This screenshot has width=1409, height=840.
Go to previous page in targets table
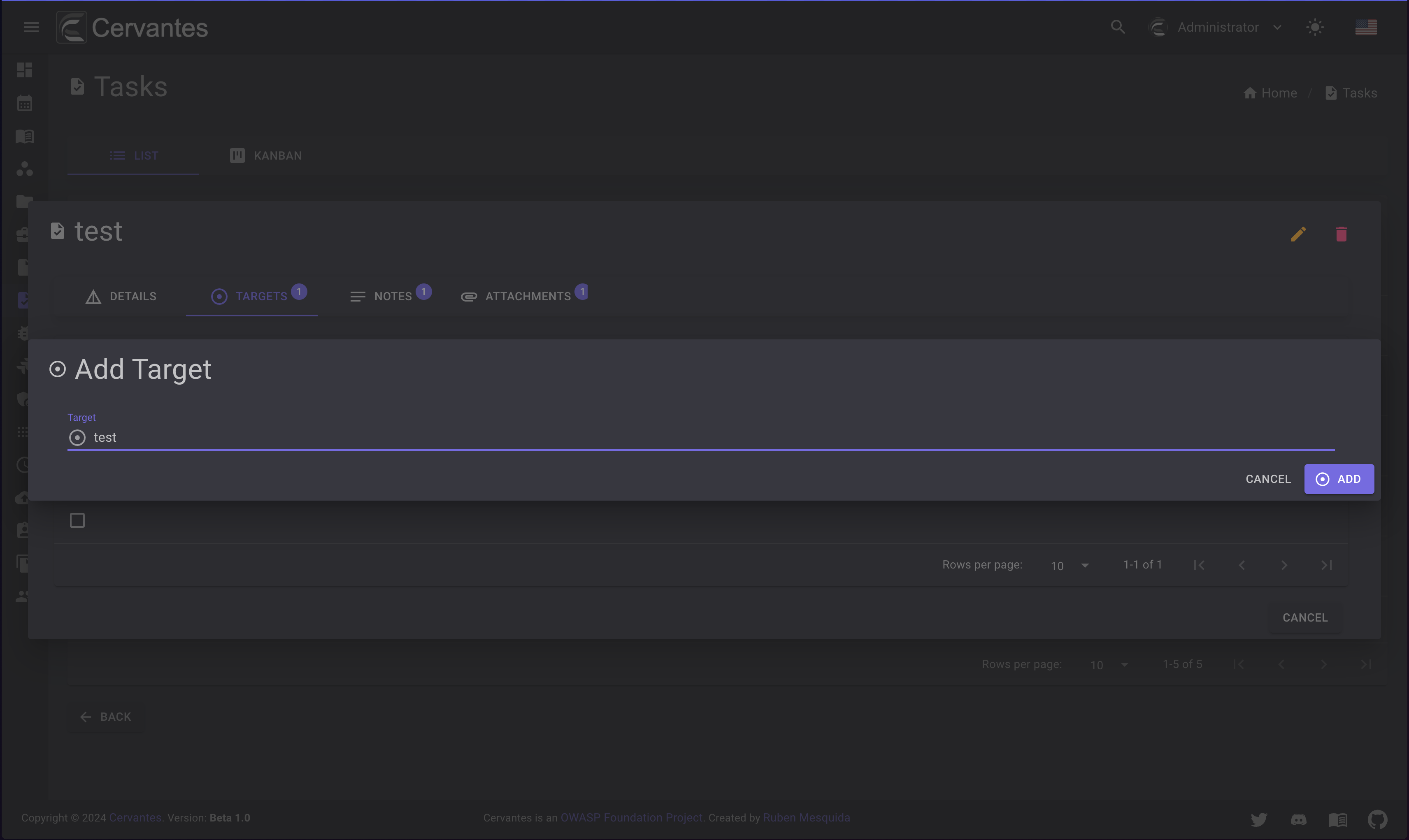pyautogui.click(x=1242, y=565)
